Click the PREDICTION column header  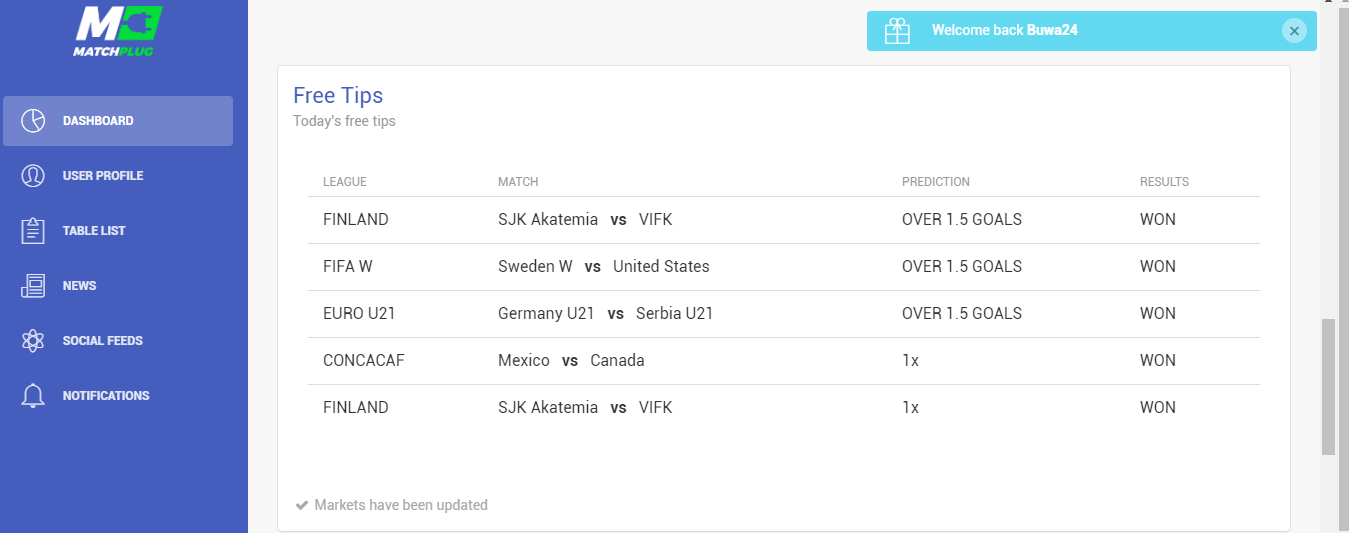[936, 182]
